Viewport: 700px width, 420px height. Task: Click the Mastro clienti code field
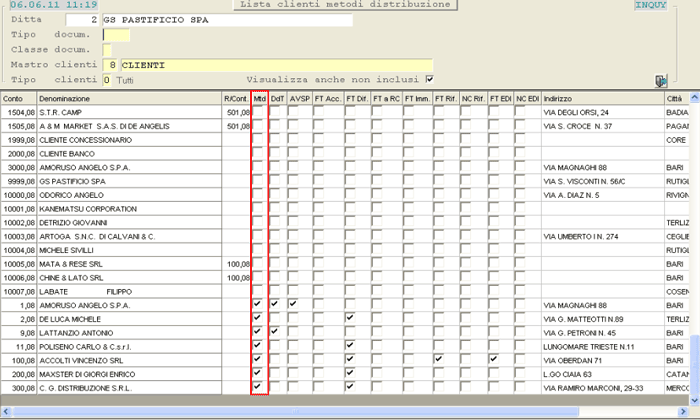(110, 65)
